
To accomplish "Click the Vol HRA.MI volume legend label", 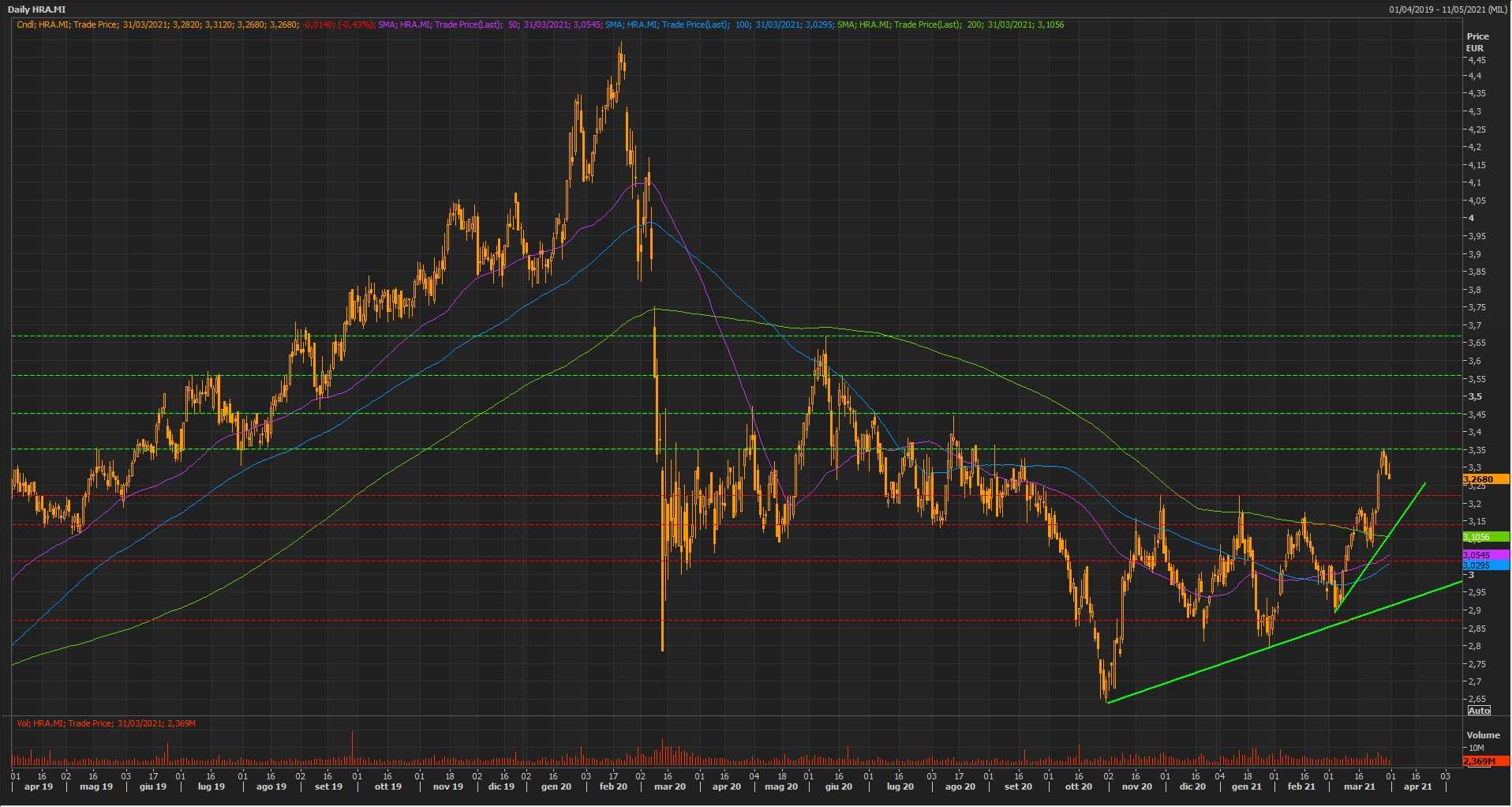I will point(106,723).
